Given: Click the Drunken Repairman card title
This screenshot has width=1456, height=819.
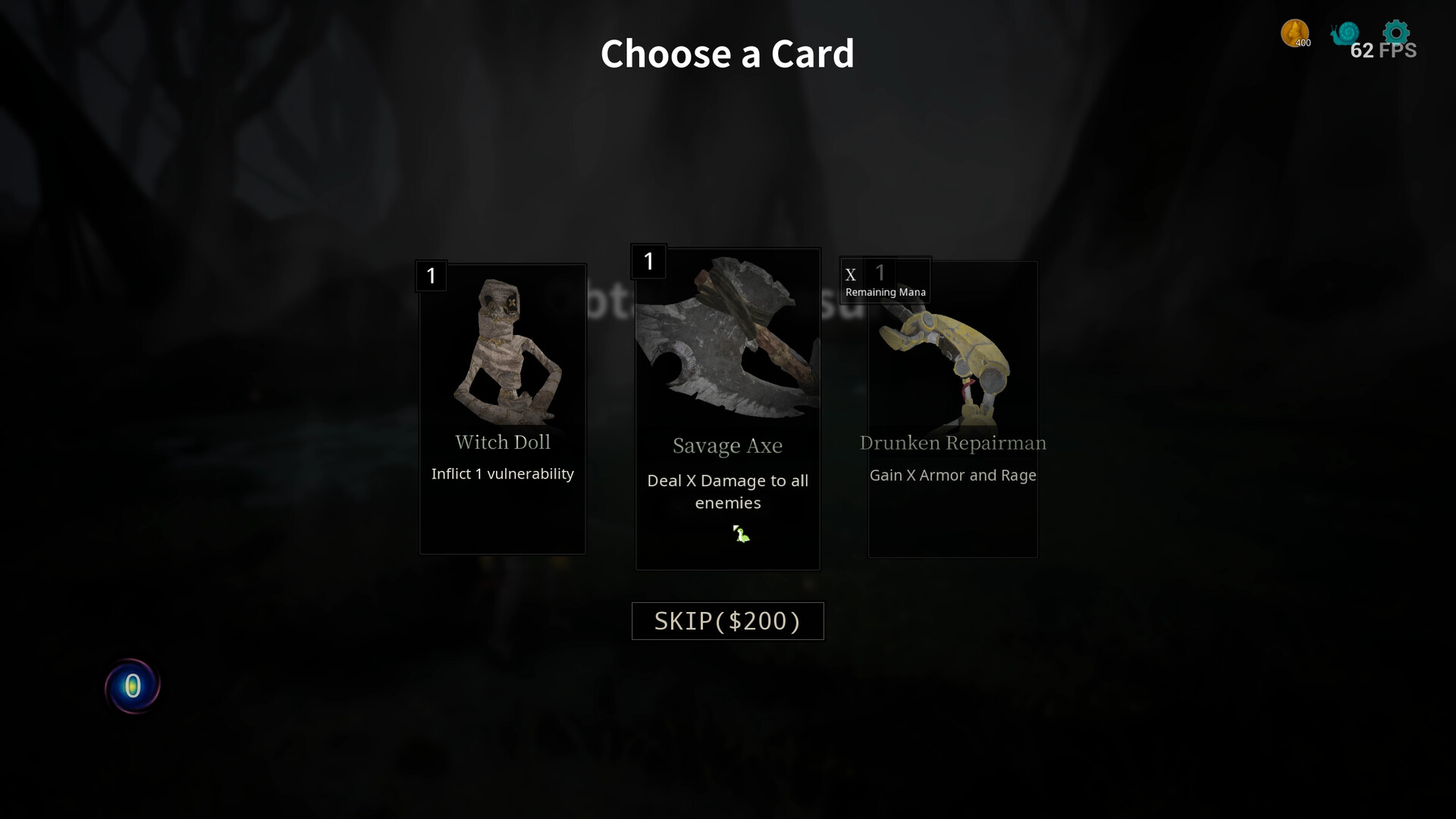Looking at the screenshot, I should 953,443.
